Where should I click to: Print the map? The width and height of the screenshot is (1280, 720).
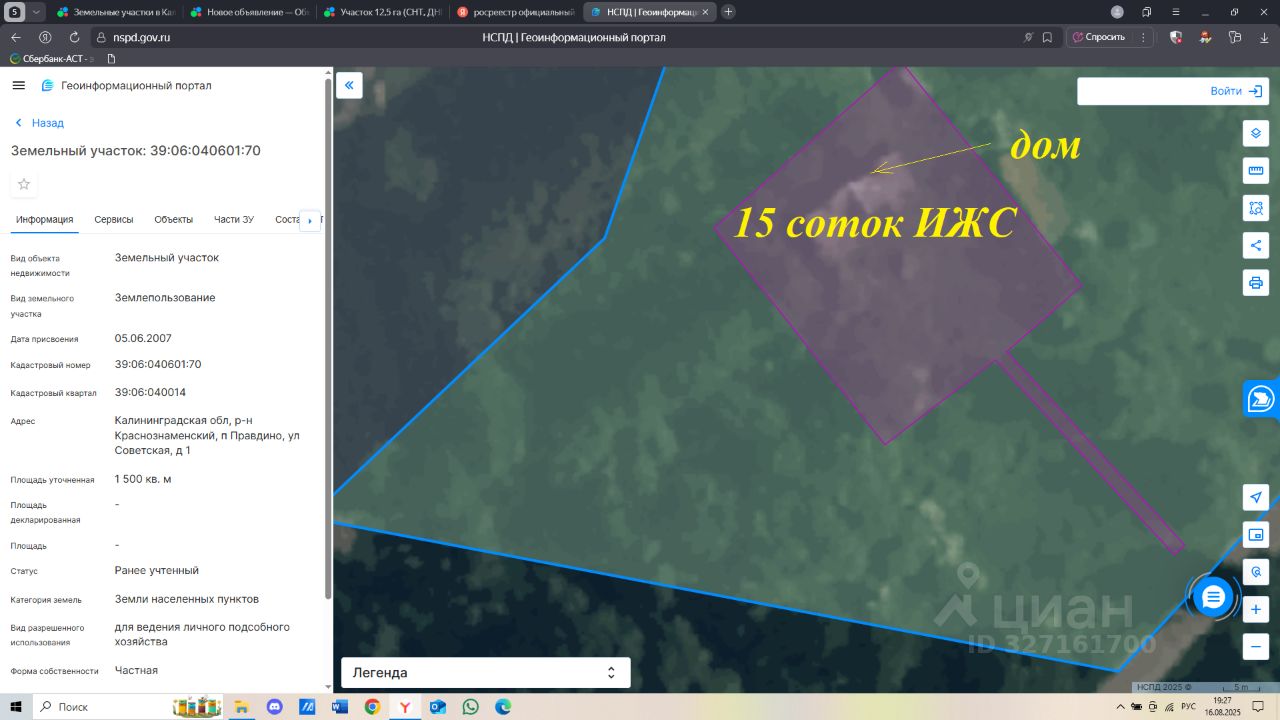1256,282
